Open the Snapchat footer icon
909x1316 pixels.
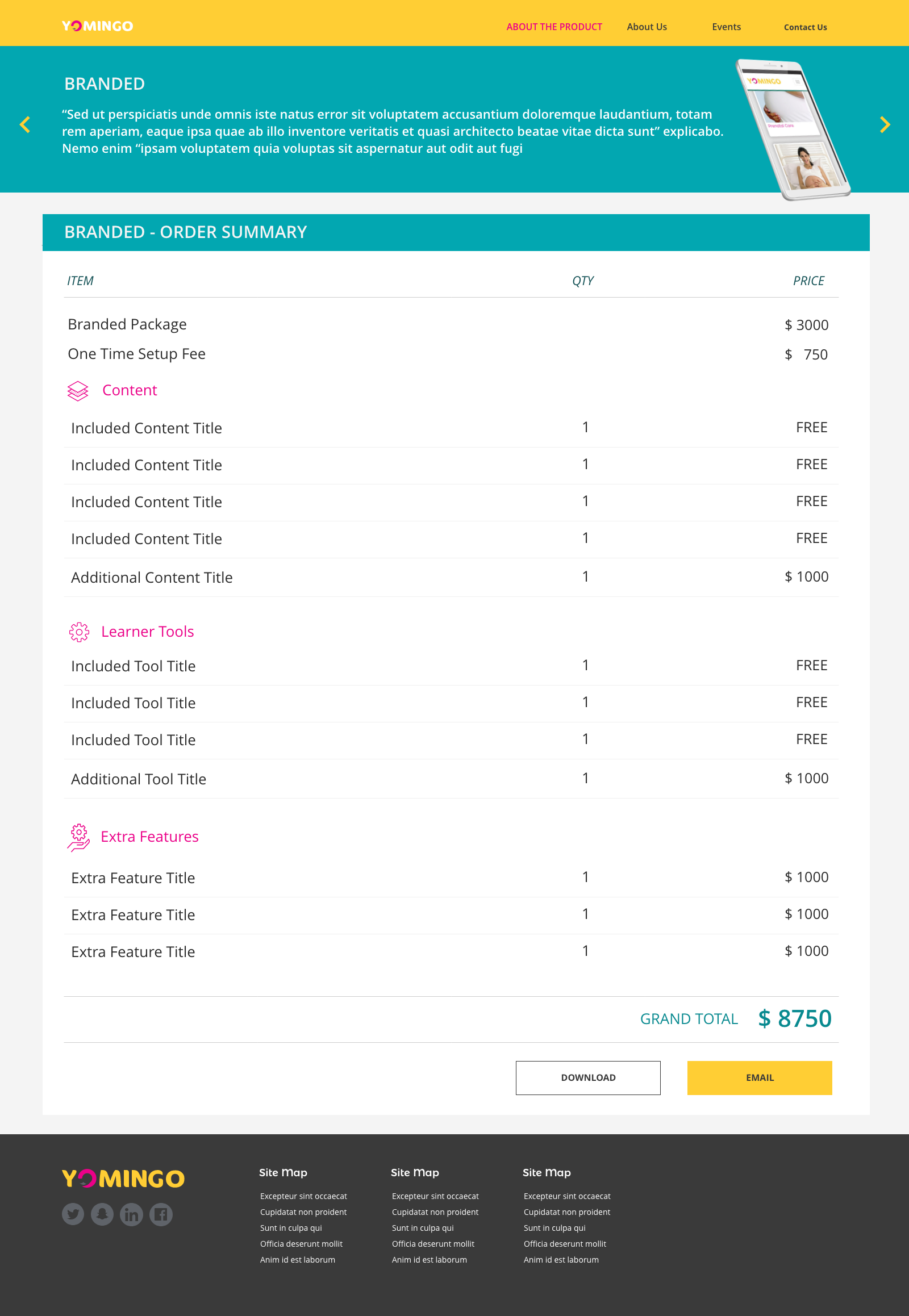(102, 1214)
